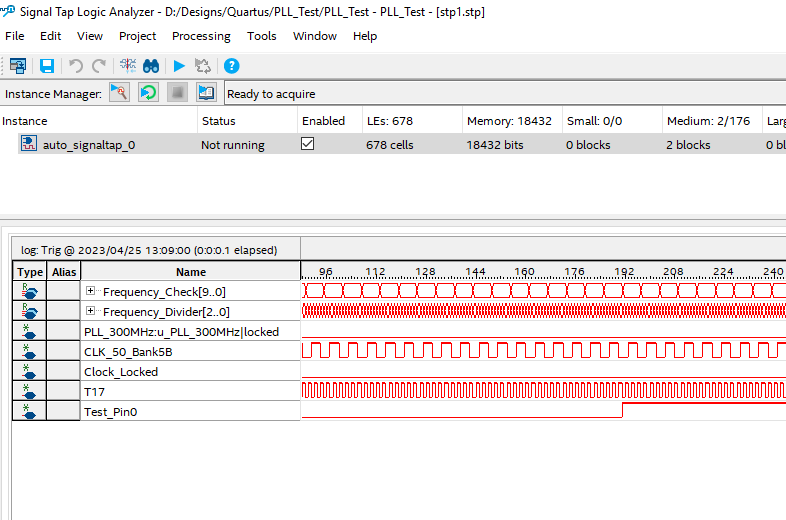Open the Project menu
Screen dimensions: 786x520
point(137,36)
